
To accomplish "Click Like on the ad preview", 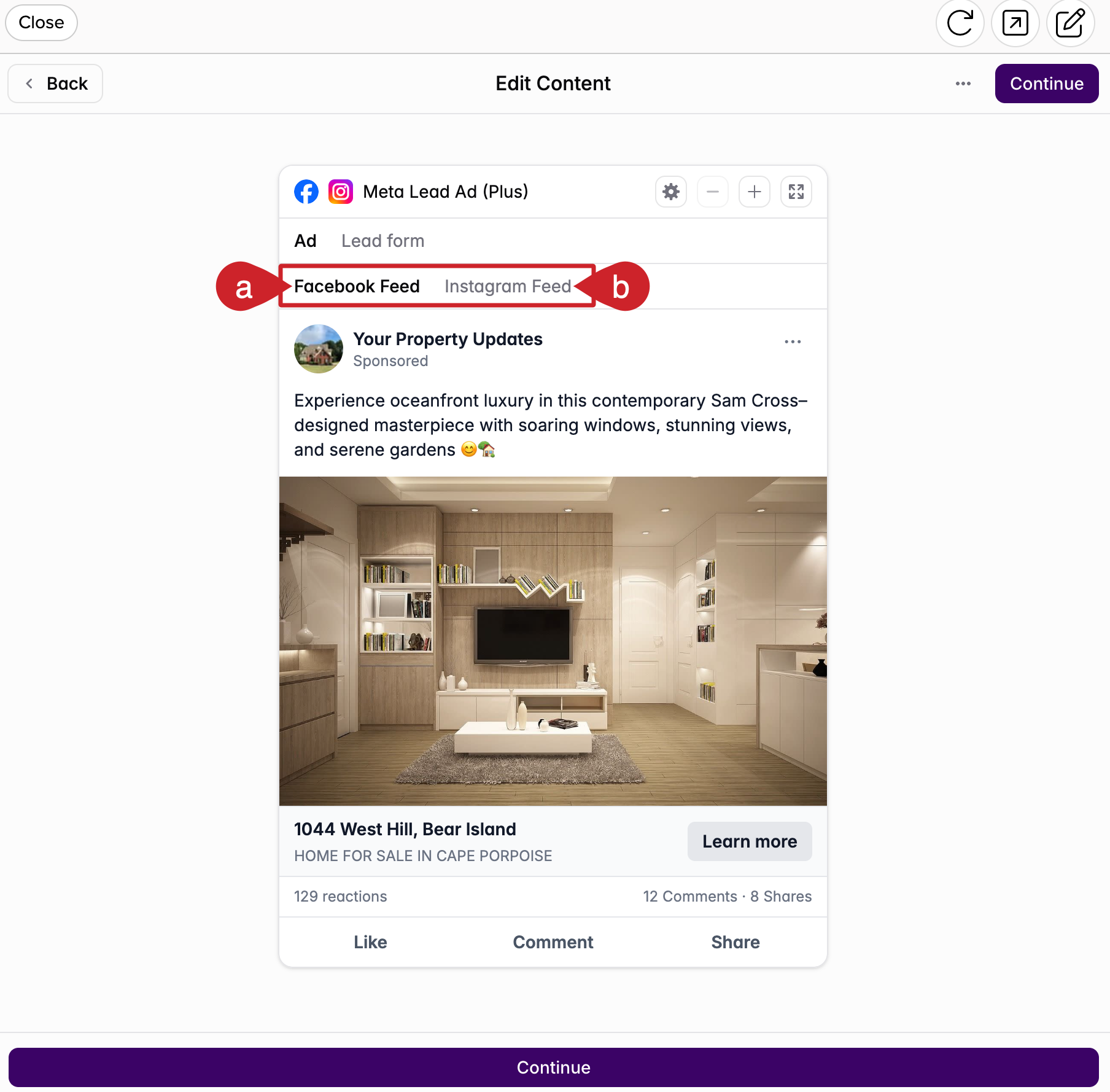I will pos(370,942).
